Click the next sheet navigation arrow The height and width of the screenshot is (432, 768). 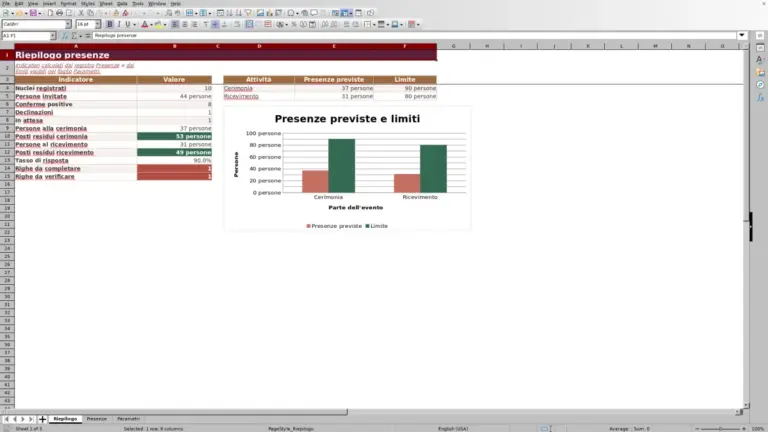tap(23, 419)
